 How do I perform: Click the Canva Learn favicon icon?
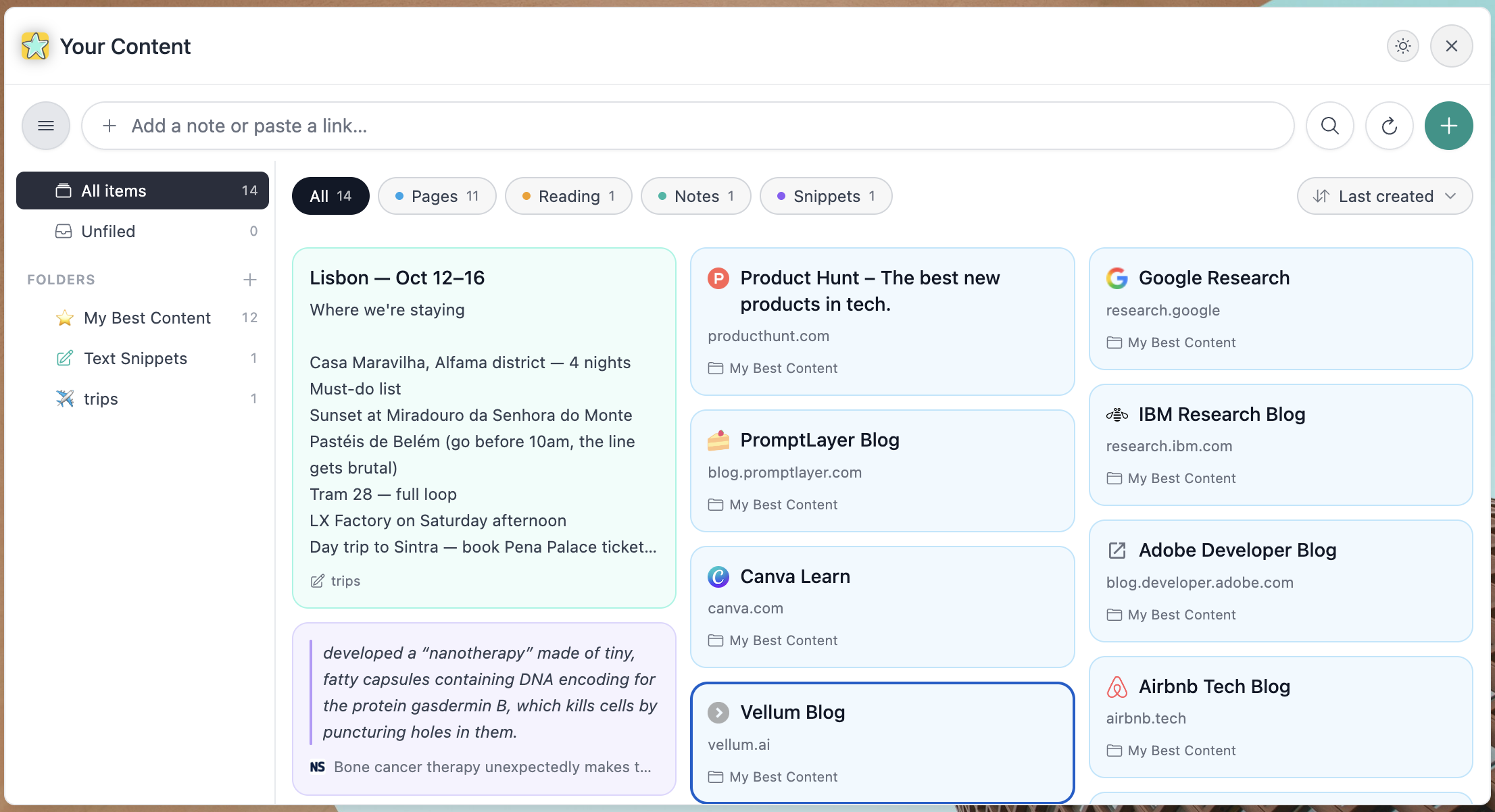(718, 576)
